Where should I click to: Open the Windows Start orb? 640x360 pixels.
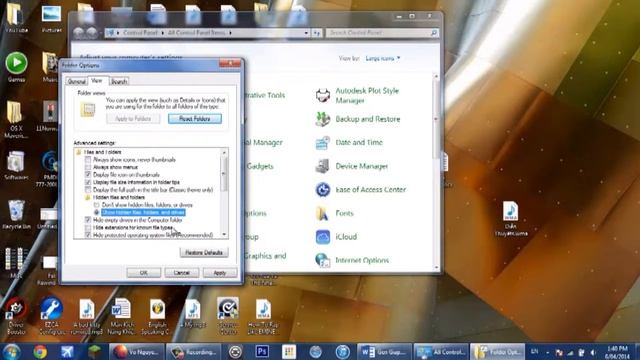coord(12,351)
